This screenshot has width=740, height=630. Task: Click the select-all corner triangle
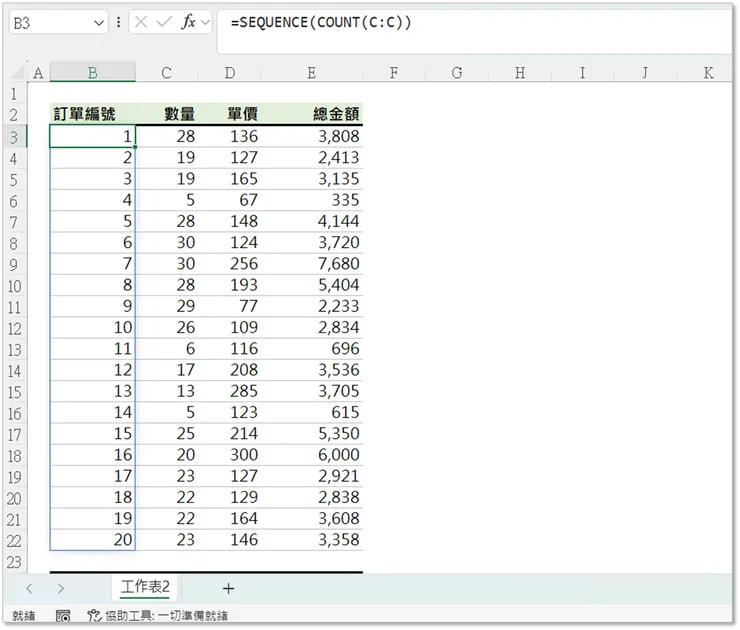pos(17,72)
